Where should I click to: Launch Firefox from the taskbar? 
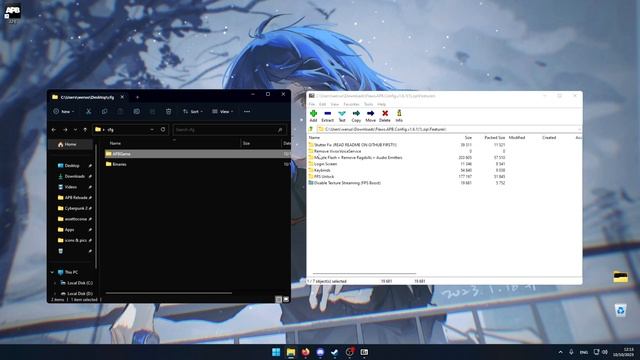click(305, 352)
